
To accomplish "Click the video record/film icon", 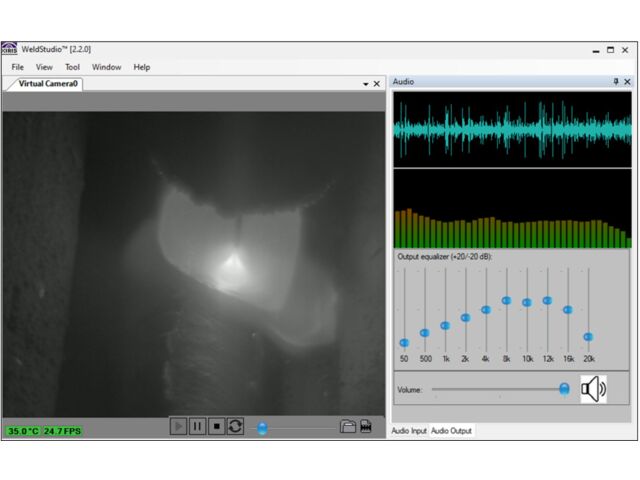I will click(366, 426).
